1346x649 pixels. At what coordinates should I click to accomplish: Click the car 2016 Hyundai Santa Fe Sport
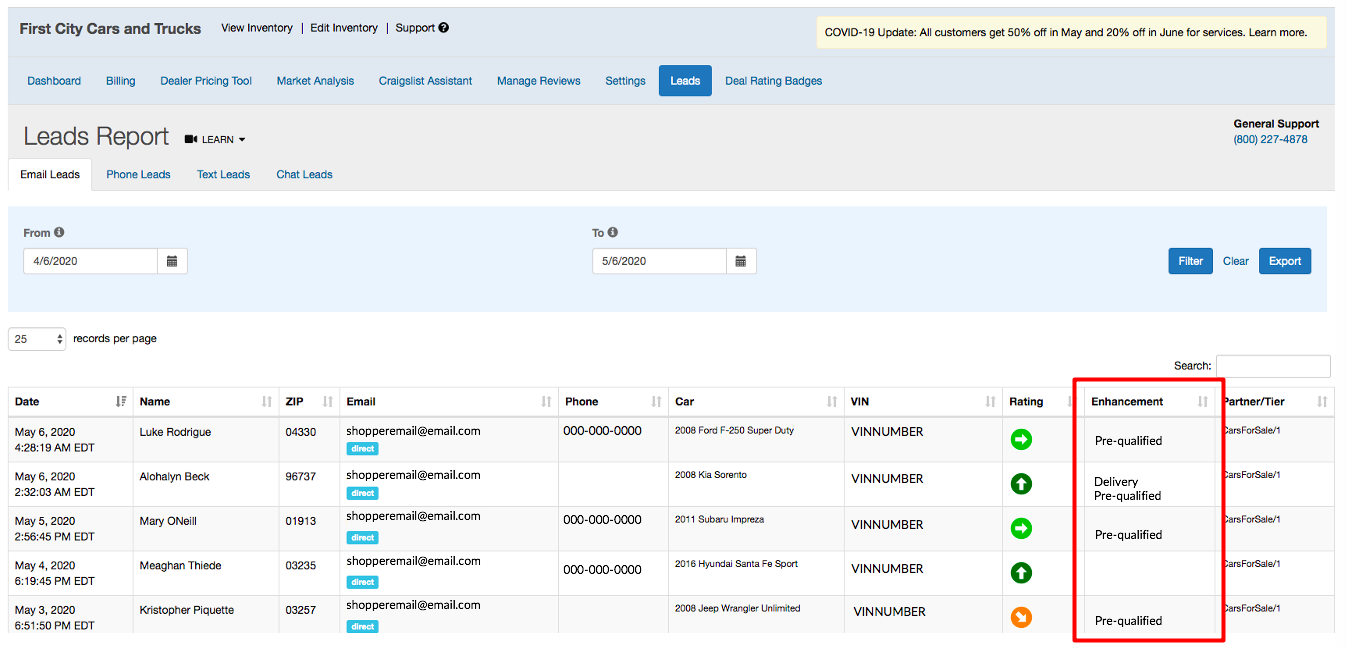click(x=737, y=563)
